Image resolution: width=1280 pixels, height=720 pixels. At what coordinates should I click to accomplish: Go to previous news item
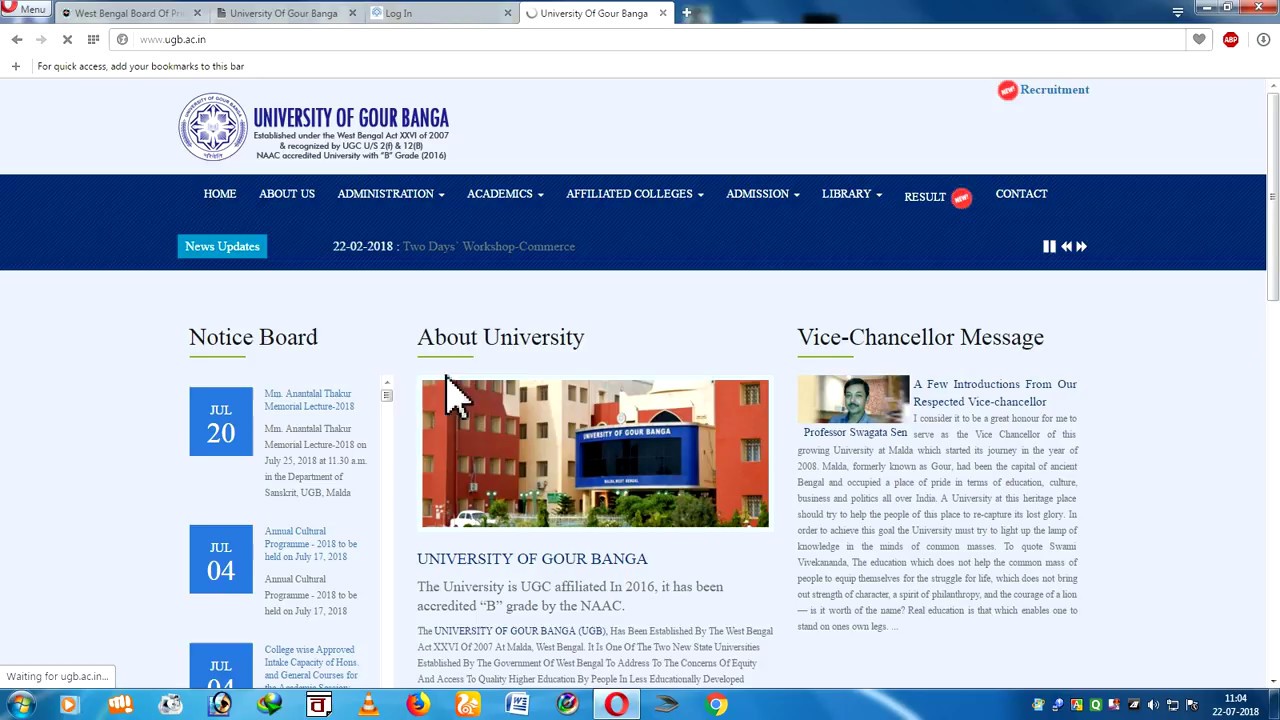pos(1066,246)
